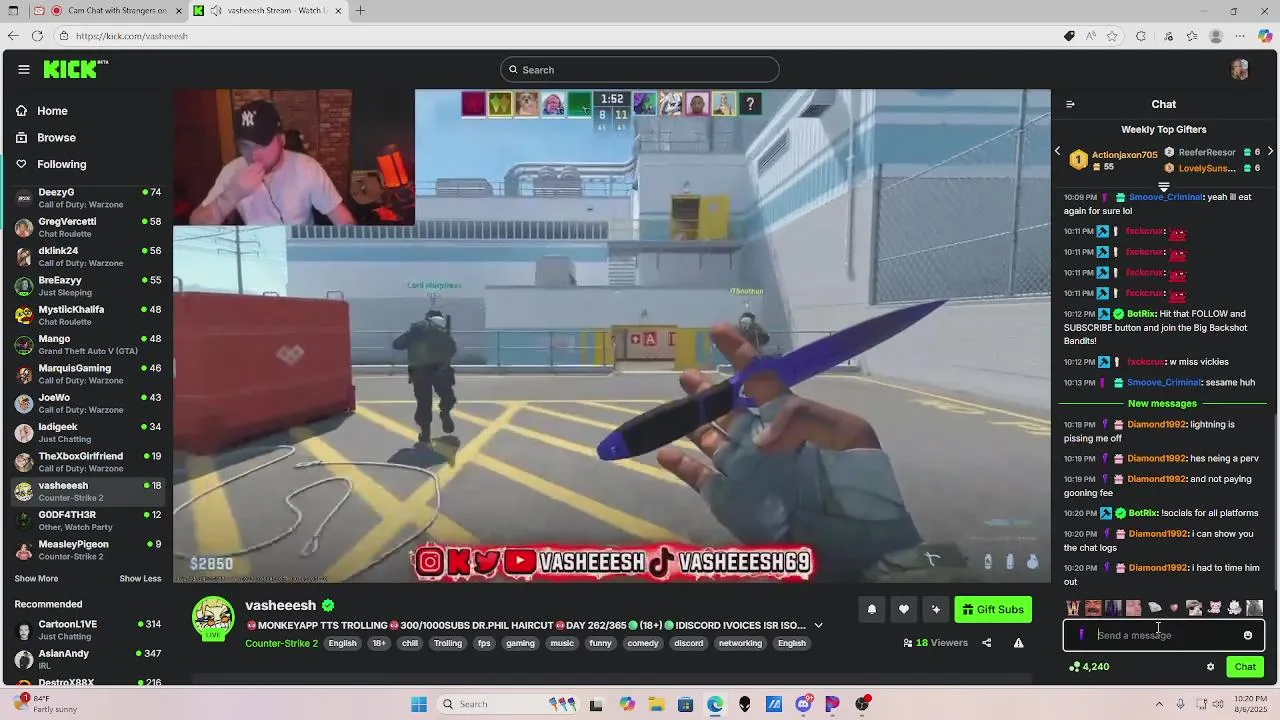Click the browser address bar URL
1280x720 pixels.
point(131,36)
